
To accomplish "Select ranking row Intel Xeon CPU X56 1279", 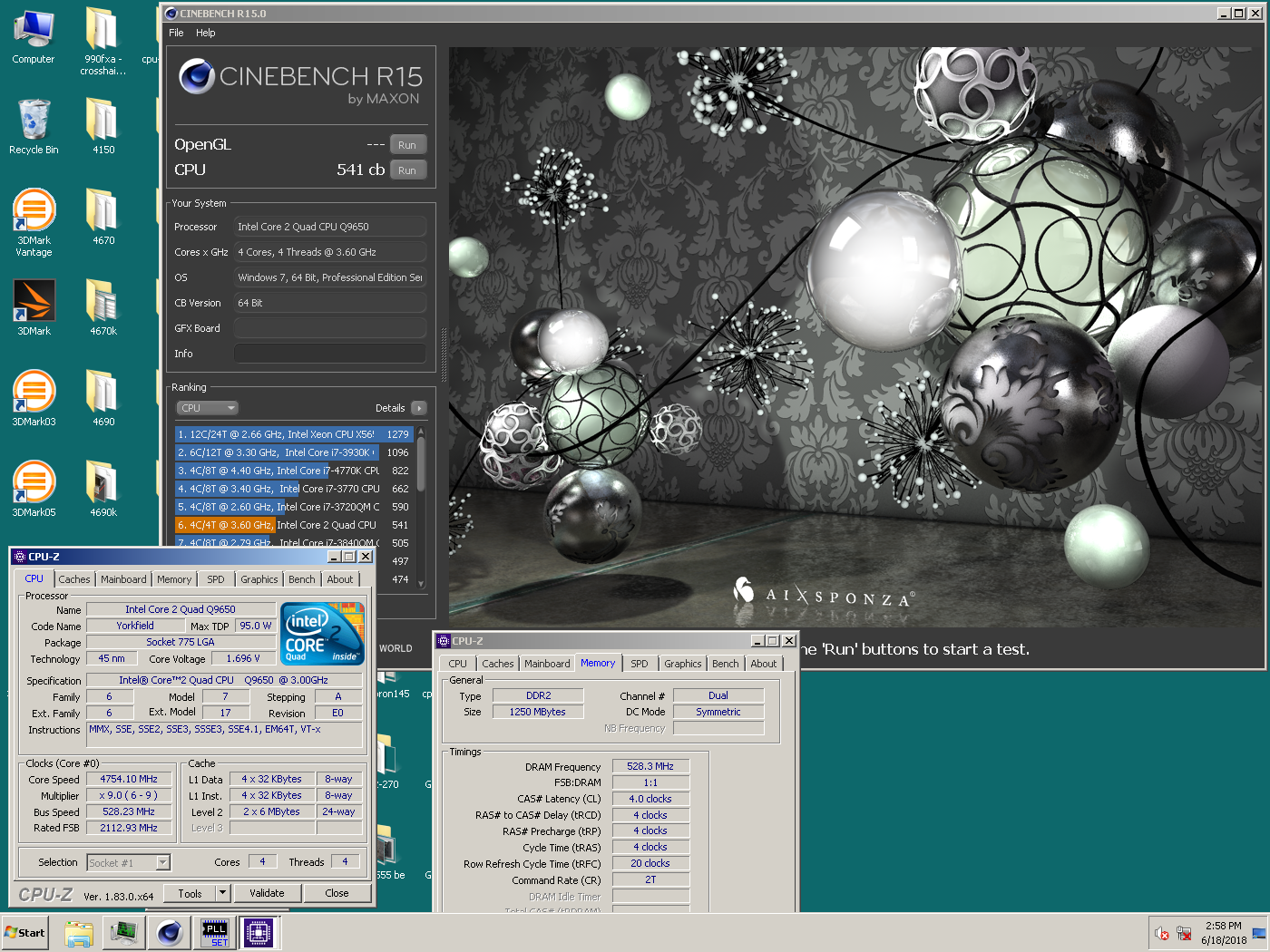I will (294, 434).
